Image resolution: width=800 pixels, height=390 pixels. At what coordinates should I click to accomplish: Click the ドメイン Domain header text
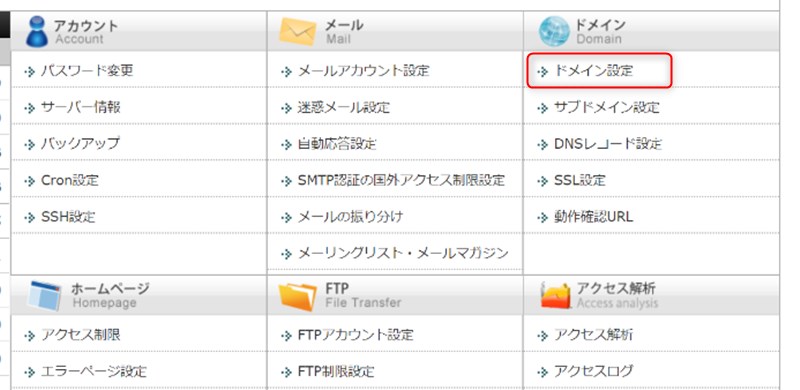[601, 32]
